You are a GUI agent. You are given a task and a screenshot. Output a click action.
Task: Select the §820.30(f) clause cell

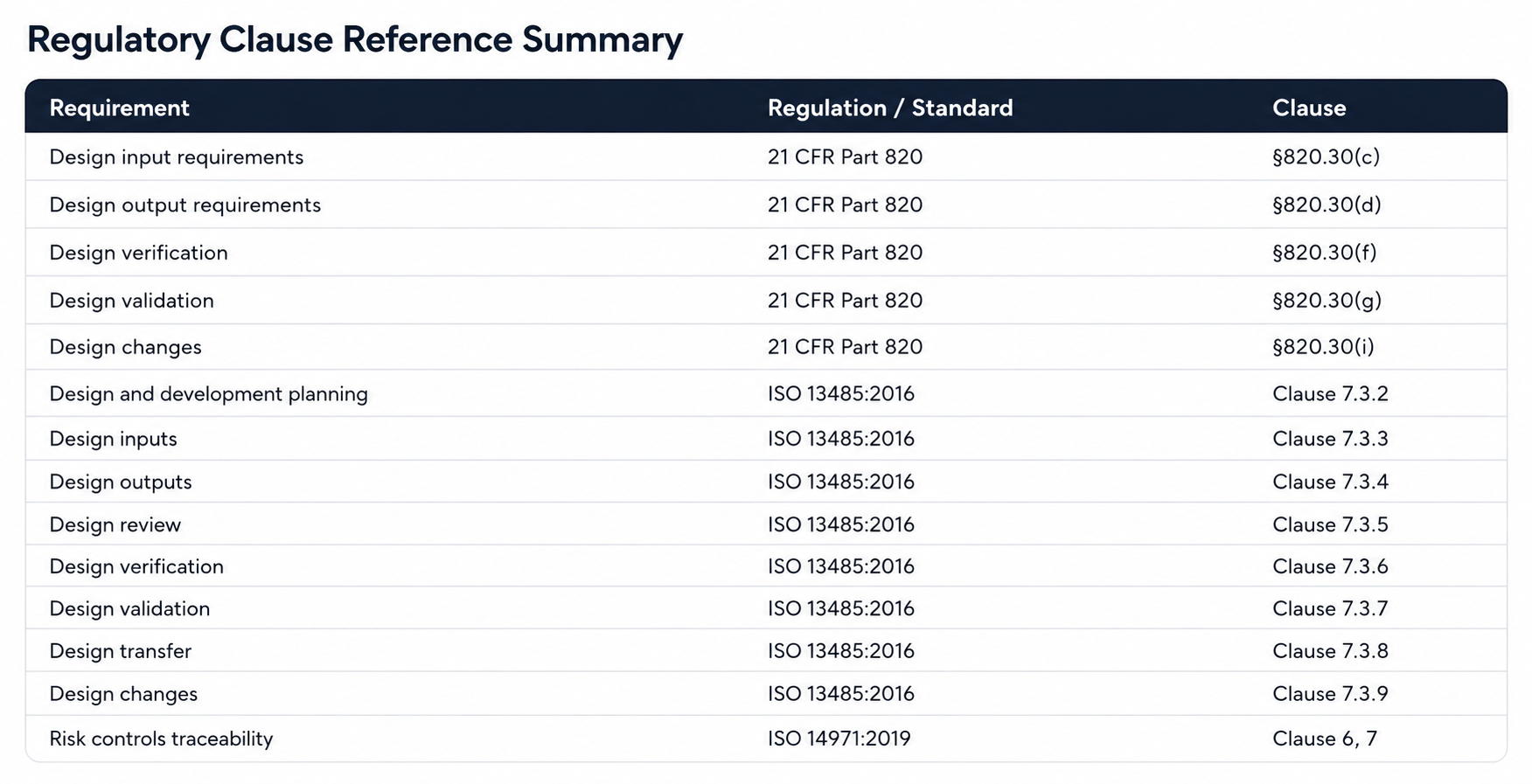point(1324,253)
